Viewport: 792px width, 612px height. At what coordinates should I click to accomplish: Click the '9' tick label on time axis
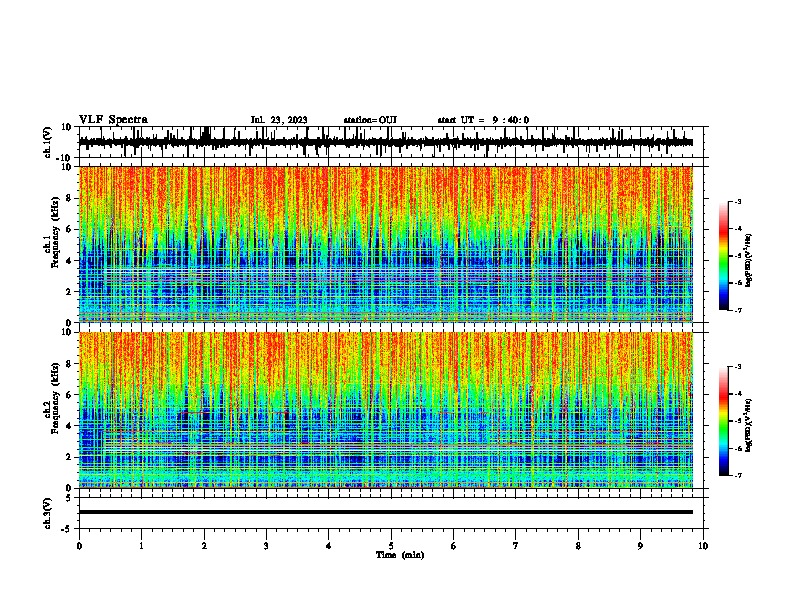point(640,546)
